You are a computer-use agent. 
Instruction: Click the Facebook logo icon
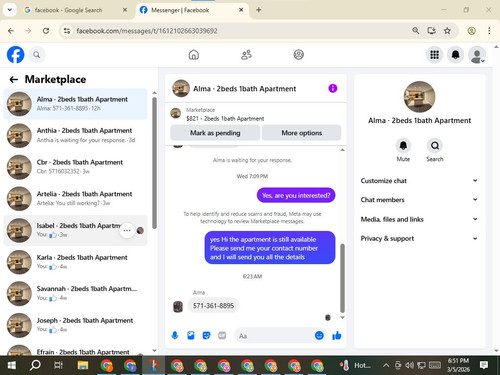[x=15, y=55]
